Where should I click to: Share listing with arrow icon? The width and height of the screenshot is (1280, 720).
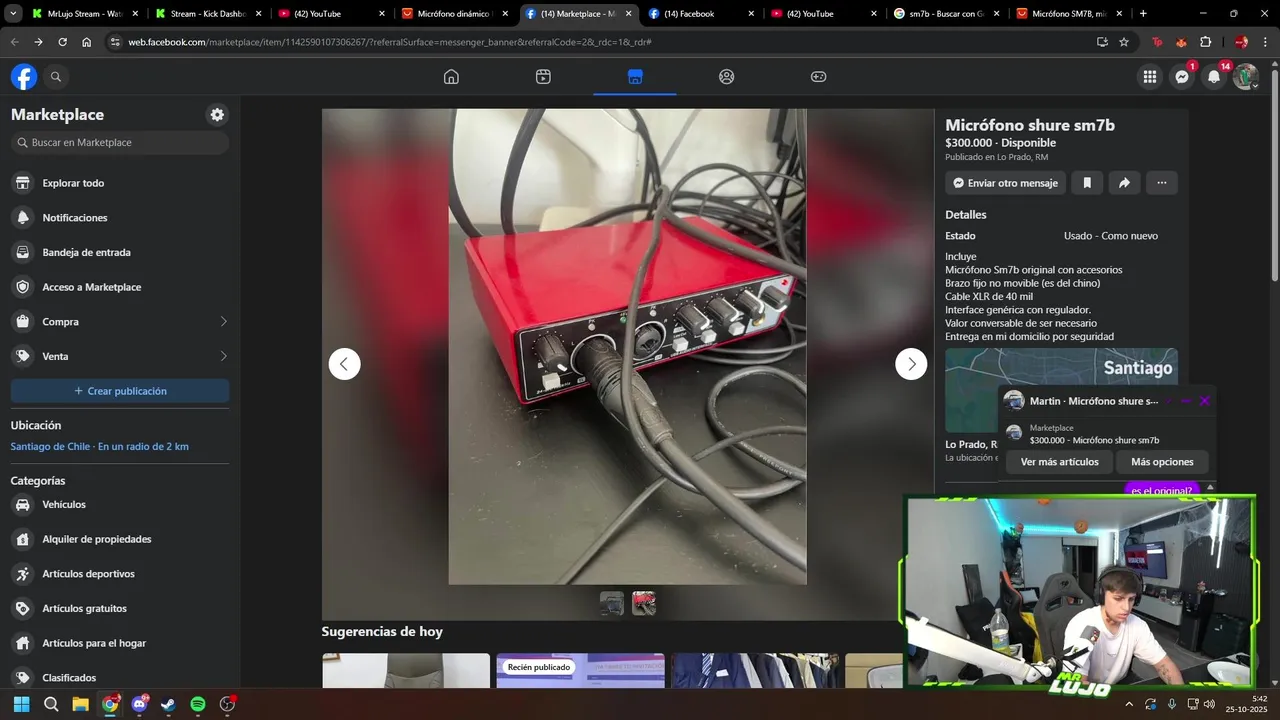click(1124, 183)
